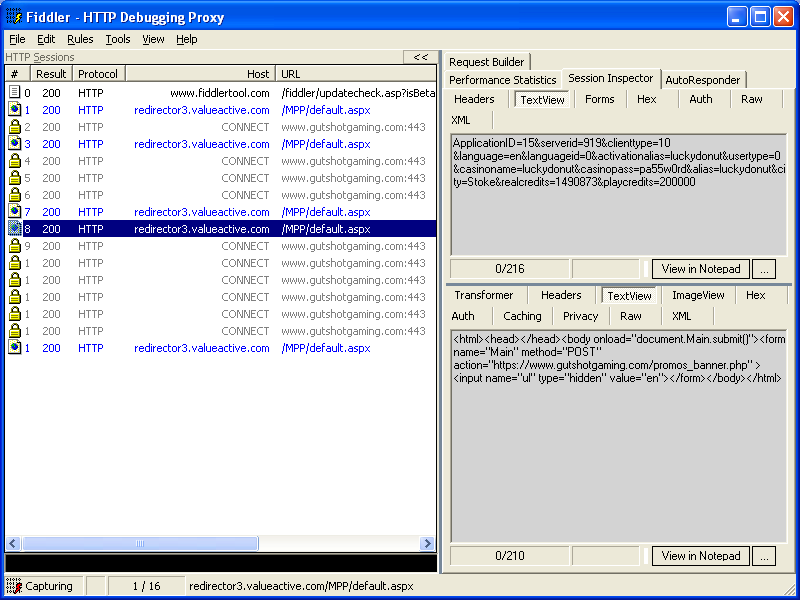Select the request TextView tab
This screenshot has width=800, height=600.
tap(542, 99)
